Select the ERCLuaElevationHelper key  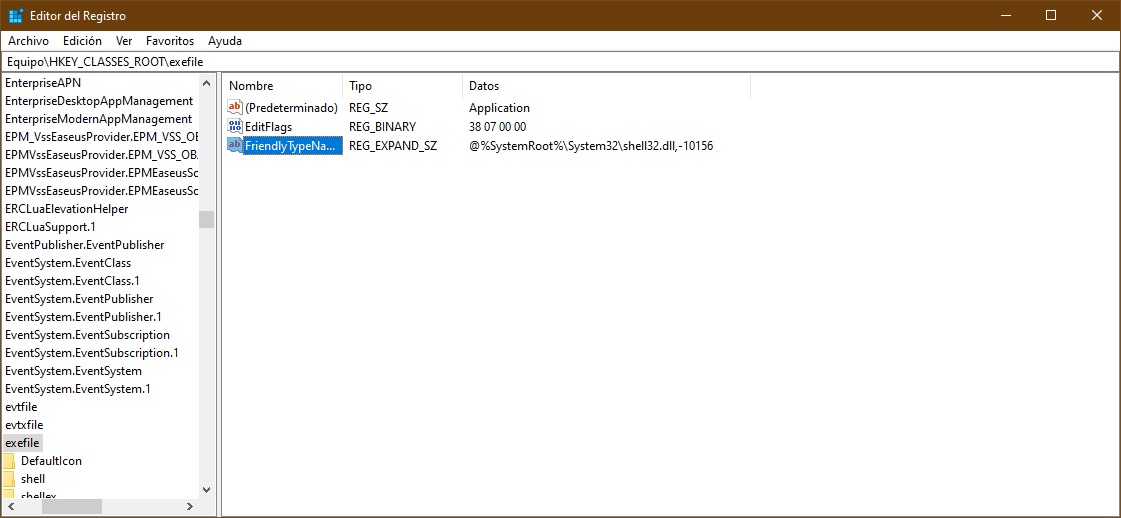click(x=66, y=209)
